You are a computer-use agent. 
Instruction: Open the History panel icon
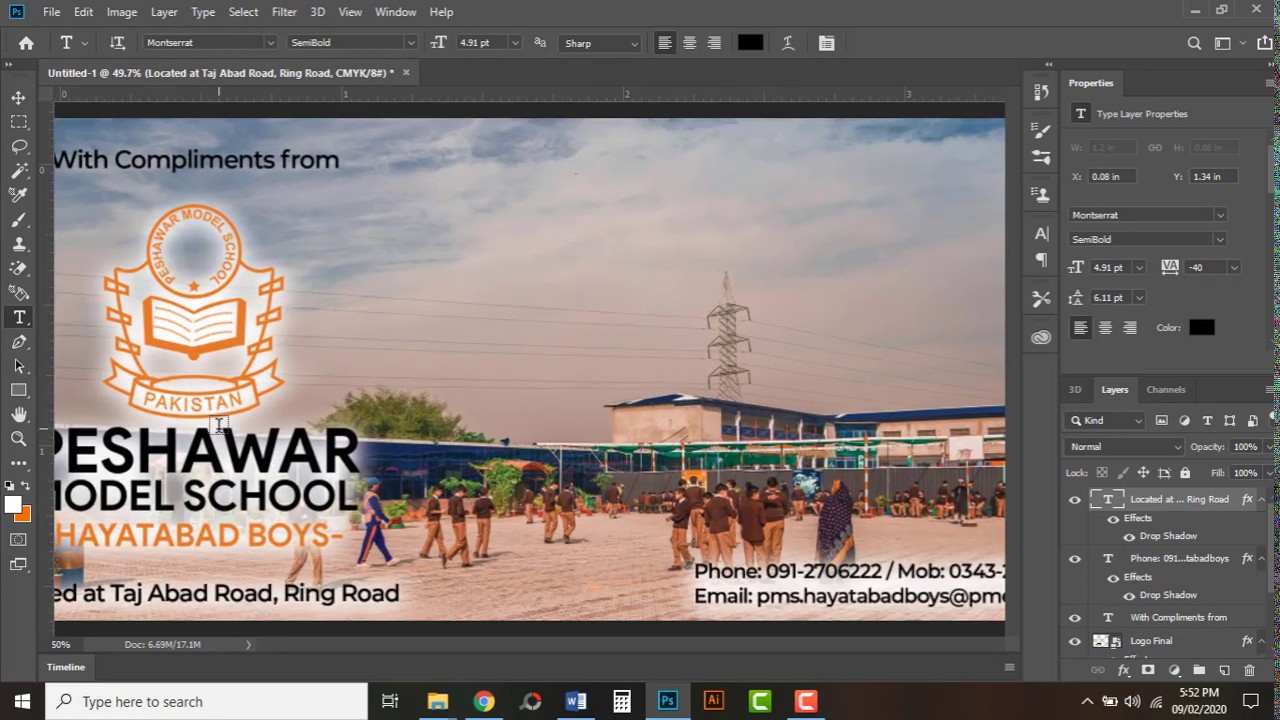pyautogui.click(x=1041, y=92)
